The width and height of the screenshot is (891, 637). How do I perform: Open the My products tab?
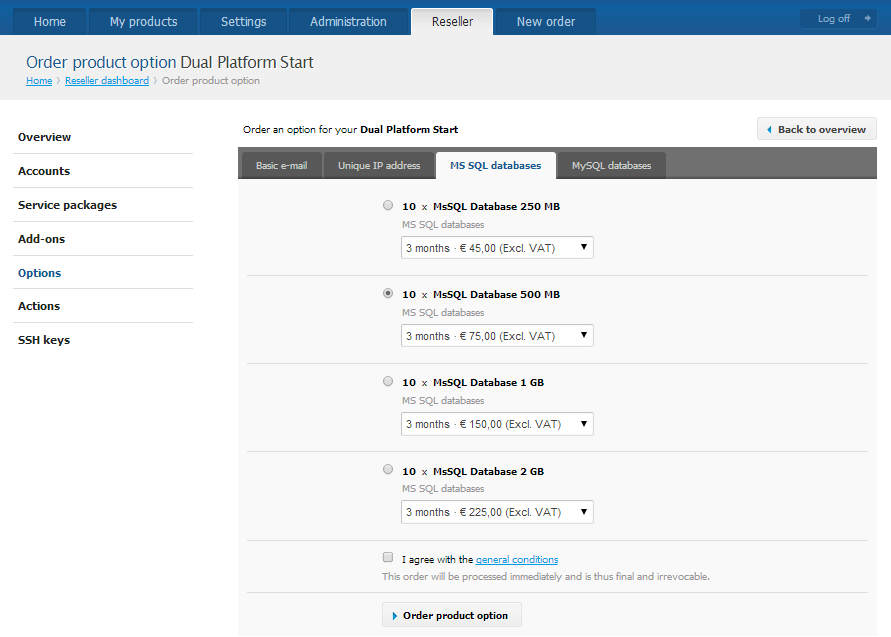[143, 22]
